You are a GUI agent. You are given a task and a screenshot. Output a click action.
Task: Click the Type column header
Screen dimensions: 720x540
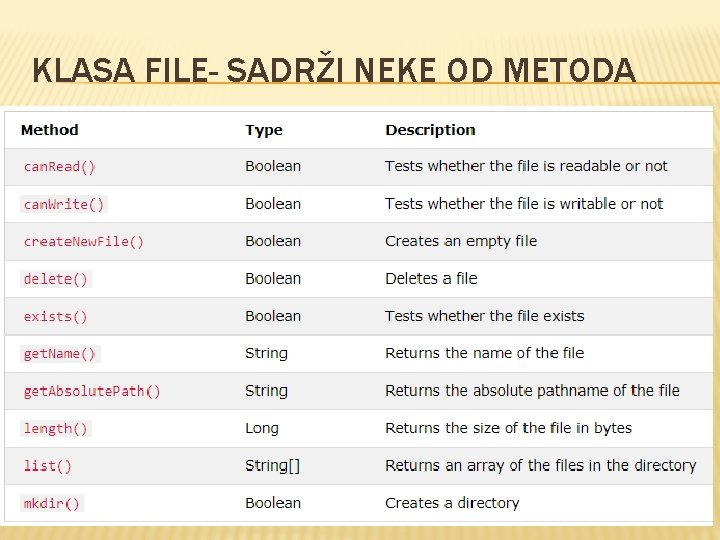pos(264,130)
